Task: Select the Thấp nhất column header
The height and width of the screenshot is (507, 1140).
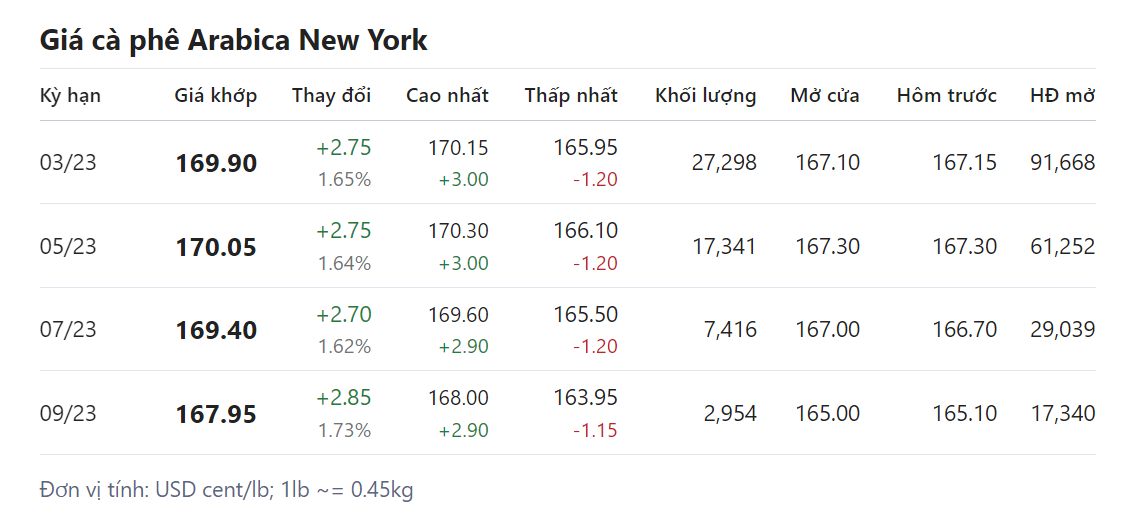Action: 571,96
